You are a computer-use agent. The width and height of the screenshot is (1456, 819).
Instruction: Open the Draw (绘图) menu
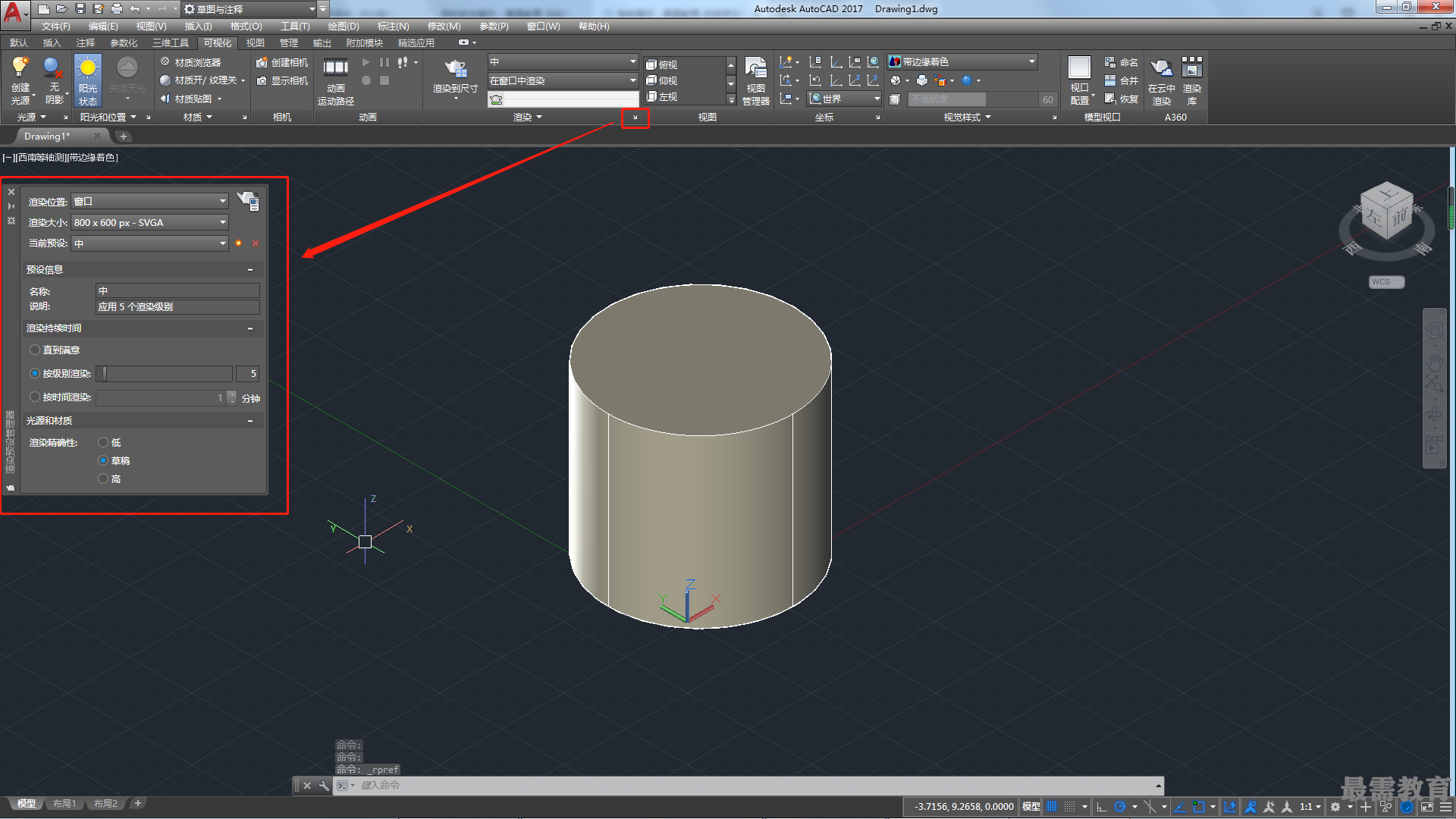tap(343, 27)
